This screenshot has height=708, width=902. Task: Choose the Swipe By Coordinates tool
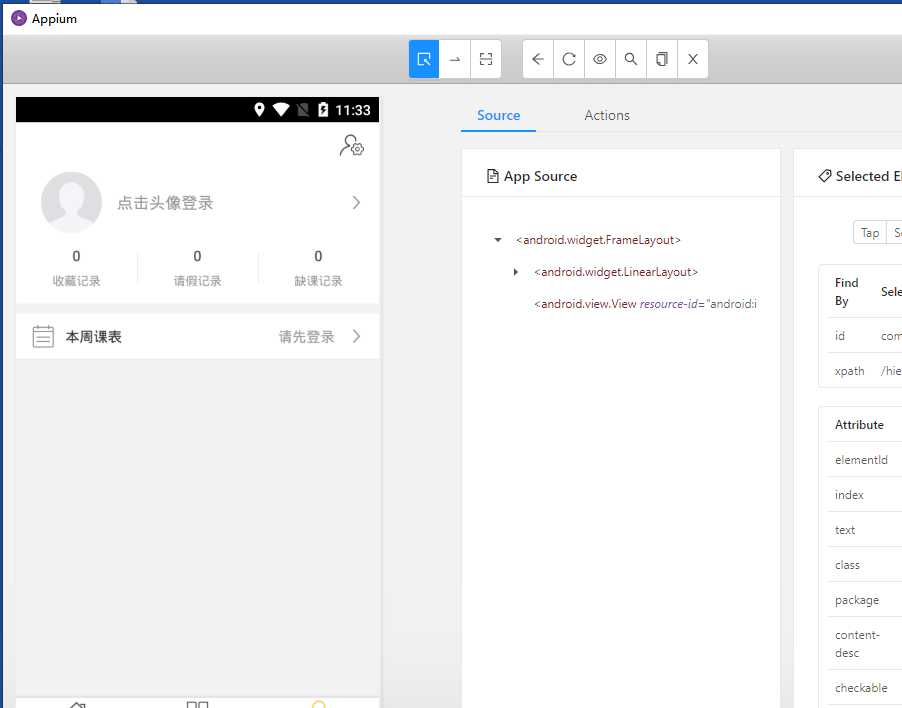coord(455,59)
